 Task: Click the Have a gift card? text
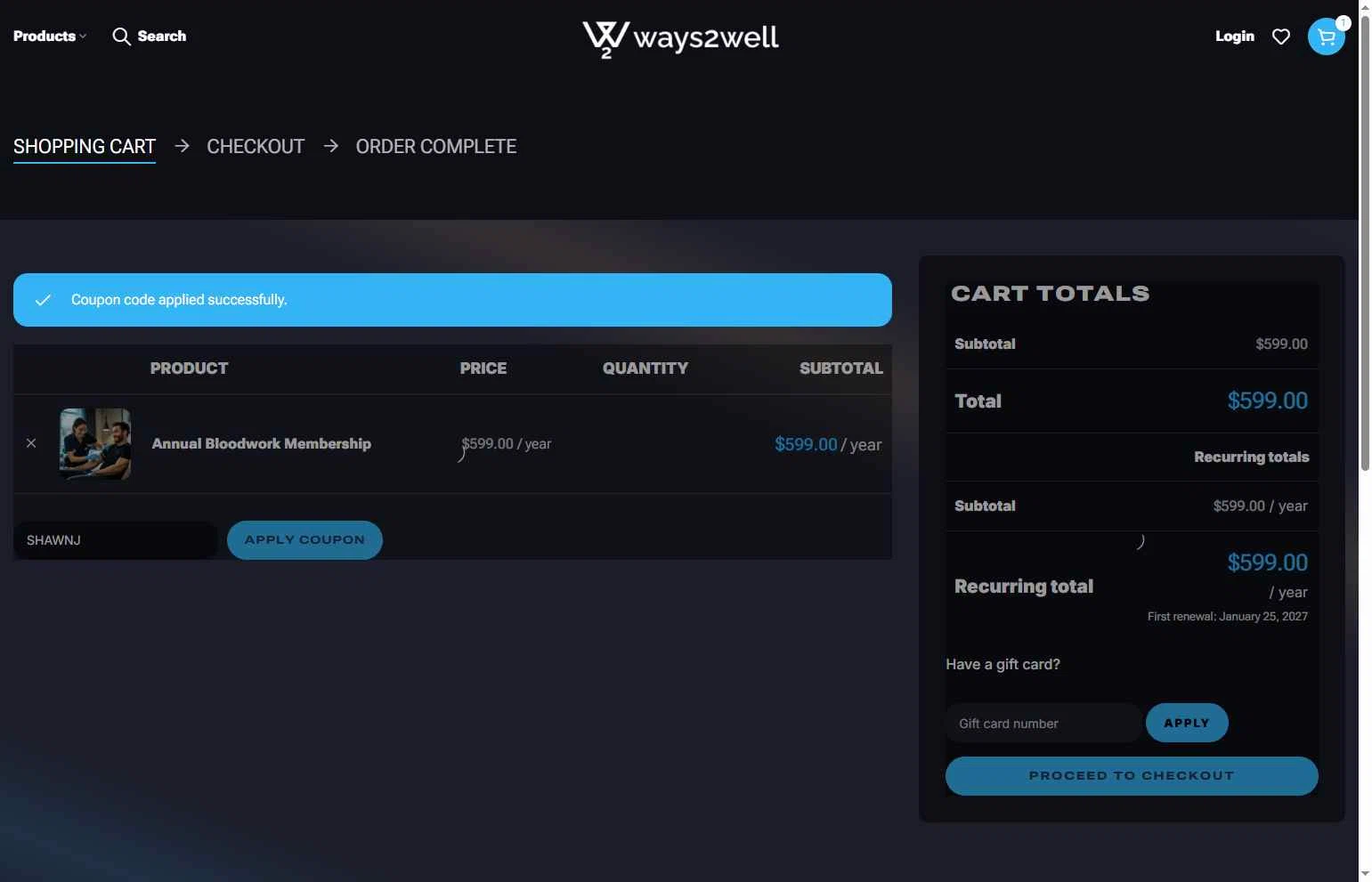(1003, 665)
